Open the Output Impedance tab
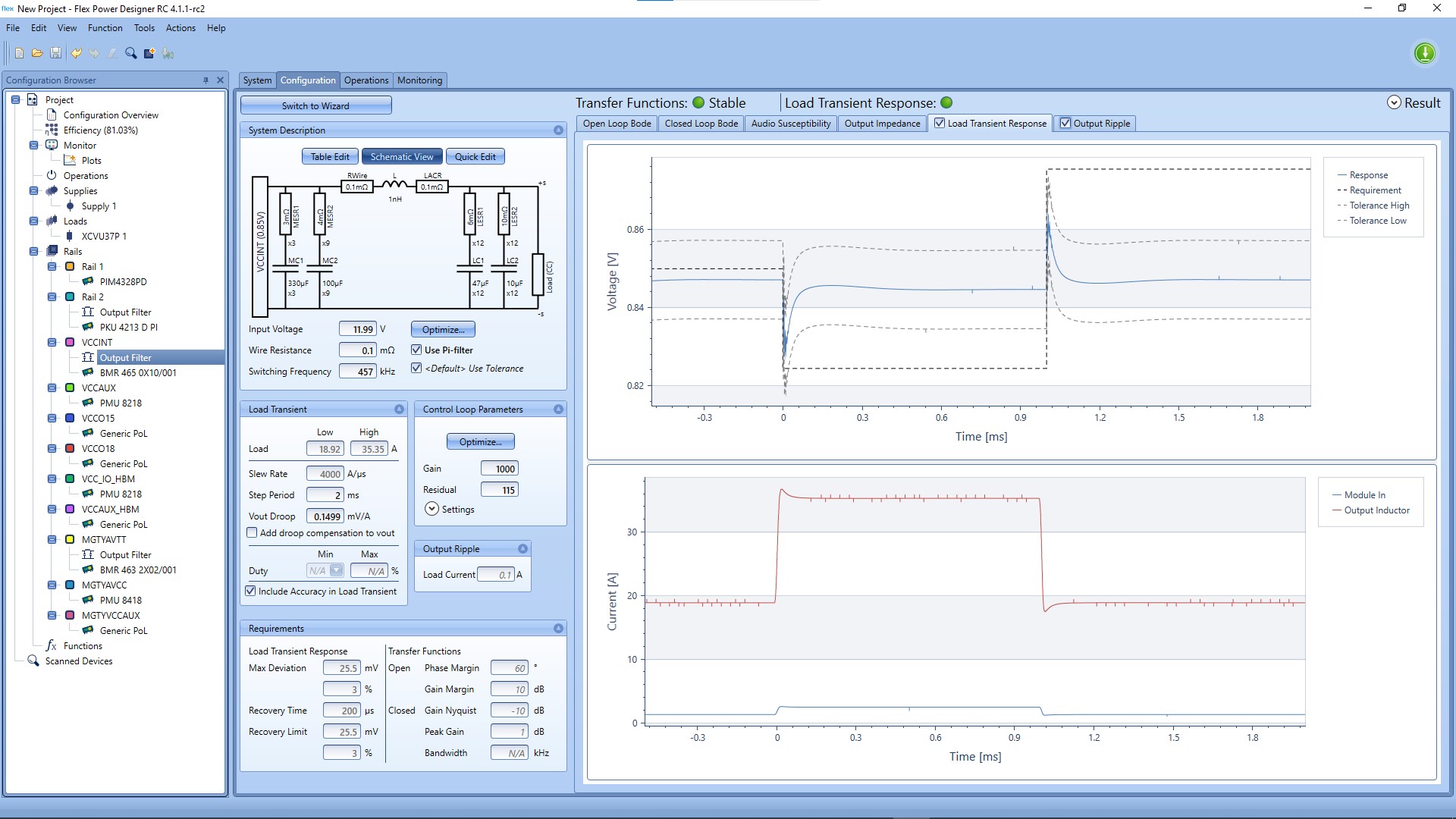The width and height of the screenshot is (1456, 819). 882,124
